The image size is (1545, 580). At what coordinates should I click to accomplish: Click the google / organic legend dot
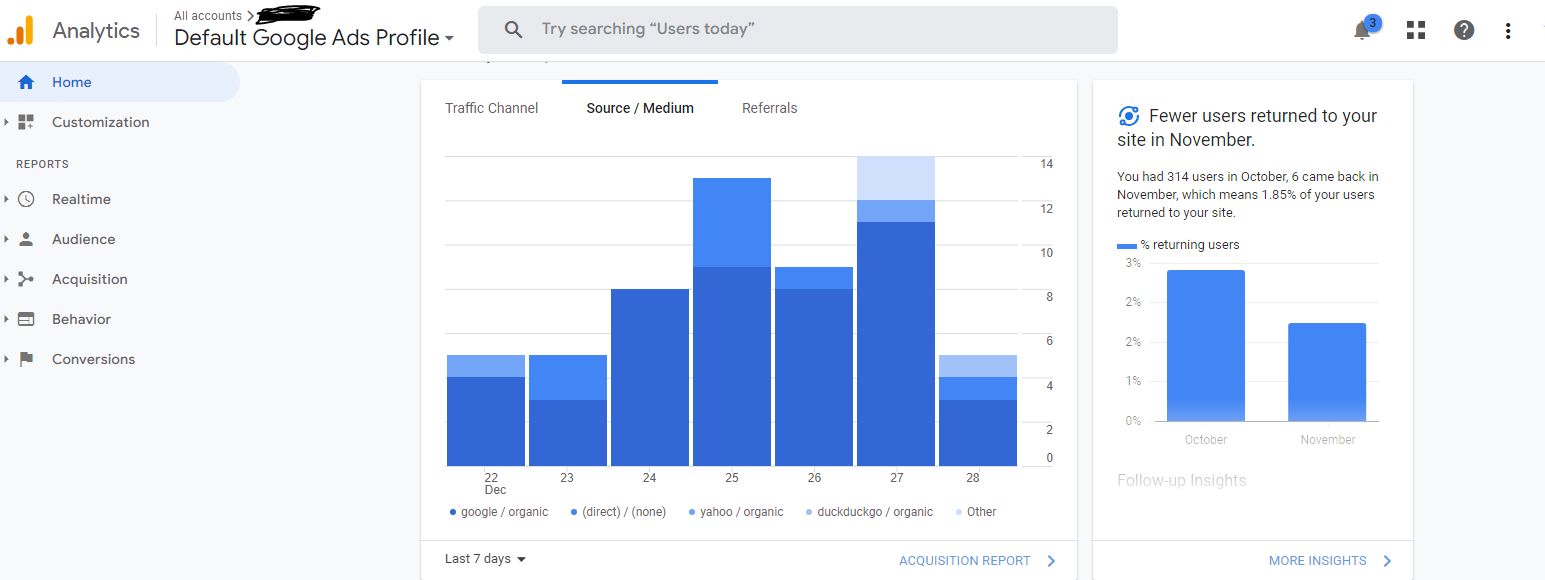tap(453, 512)
